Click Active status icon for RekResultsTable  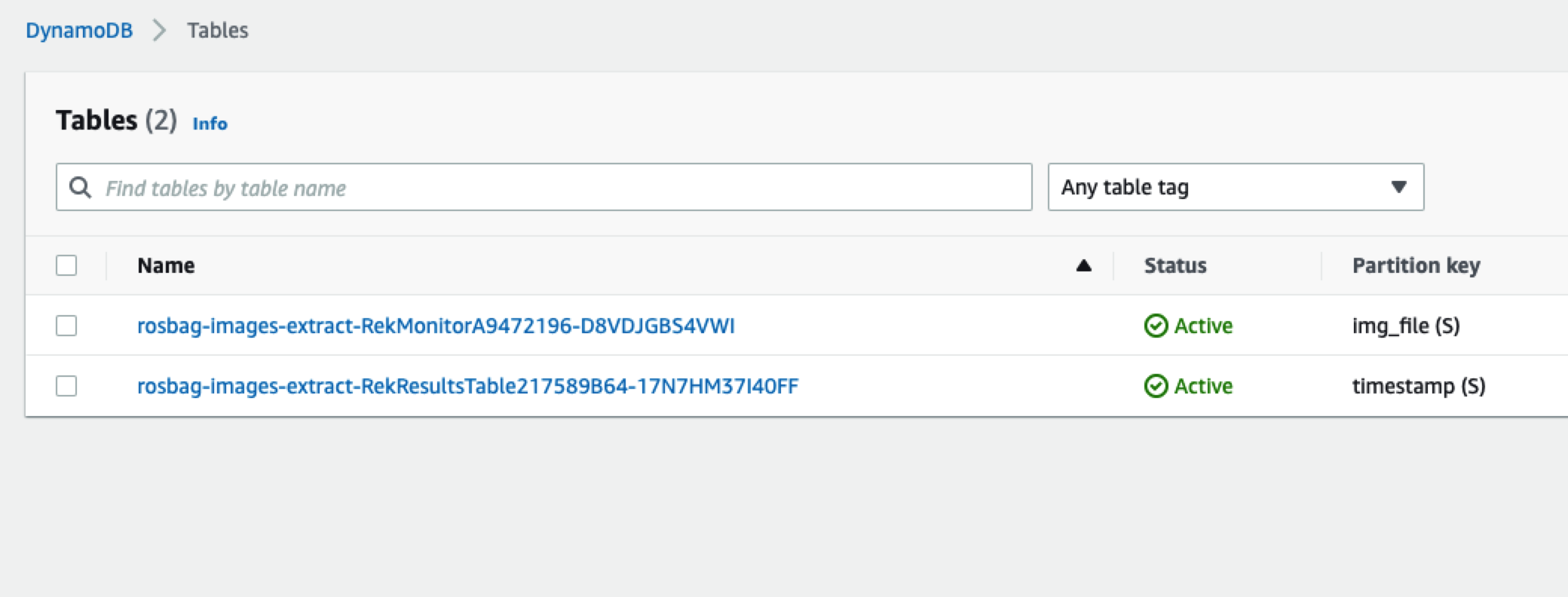tap(1156, 386)
